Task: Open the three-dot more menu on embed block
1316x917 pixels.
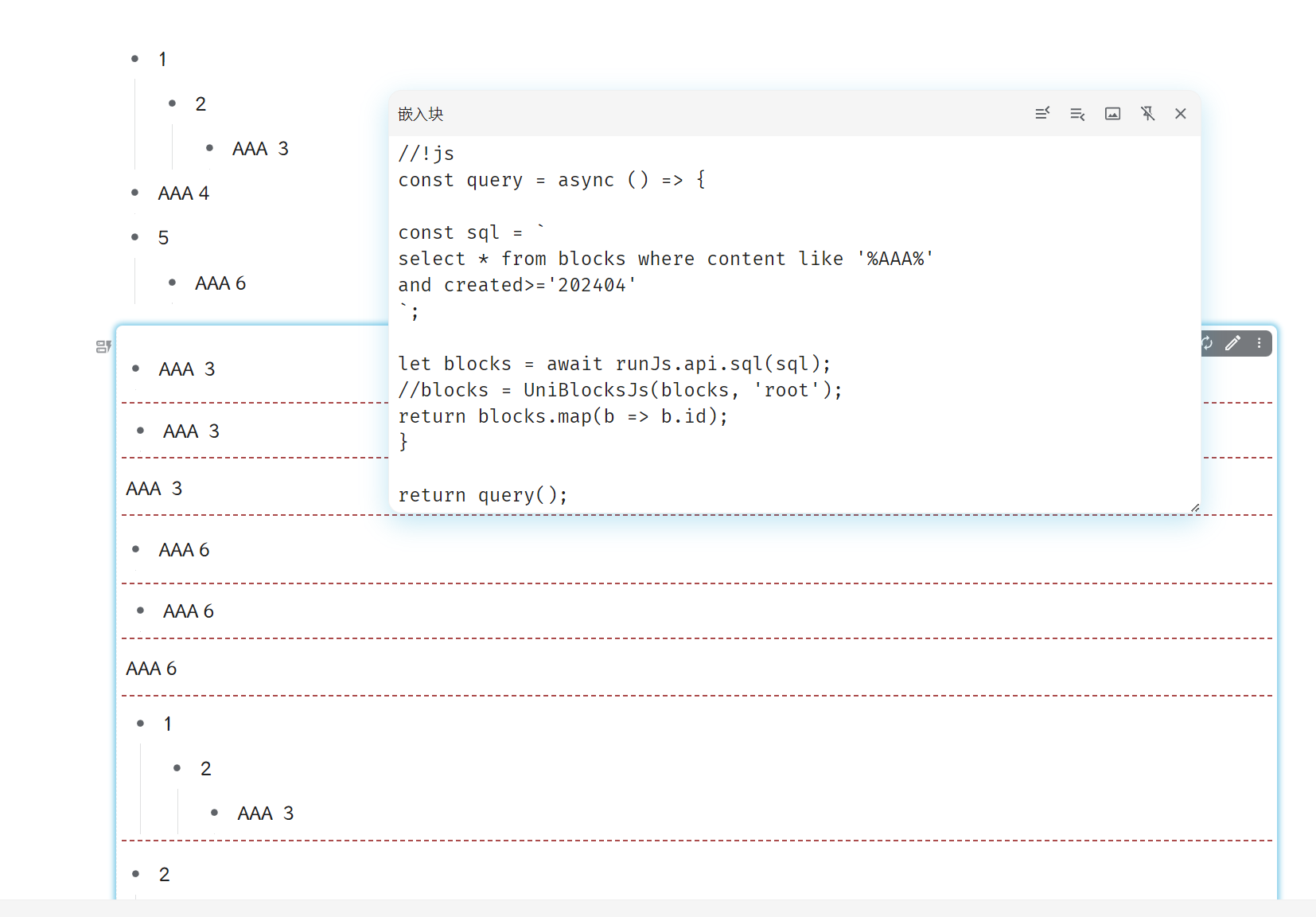Action: point(1259,343)
